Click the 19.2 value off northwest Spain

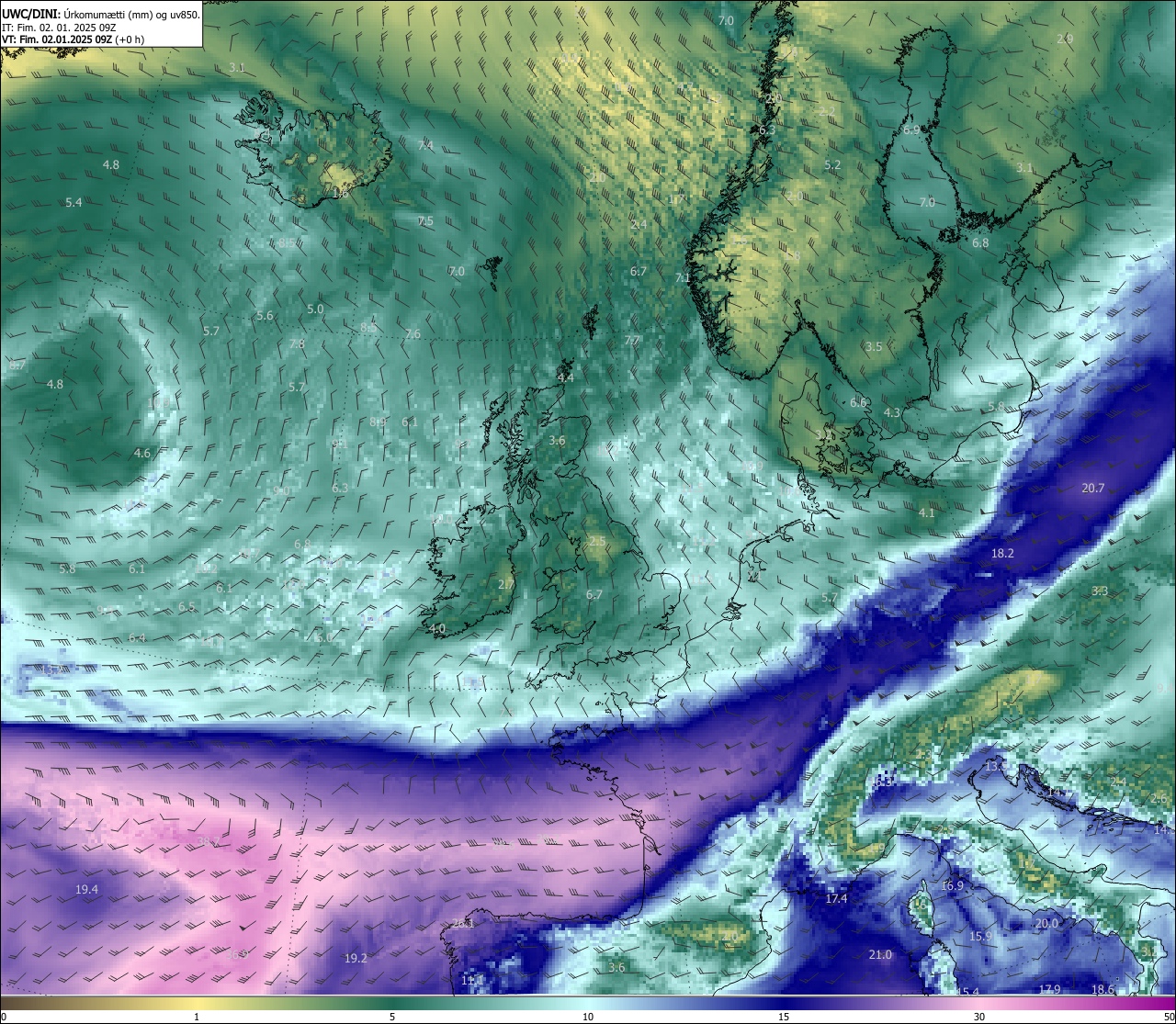click(356, 958)
